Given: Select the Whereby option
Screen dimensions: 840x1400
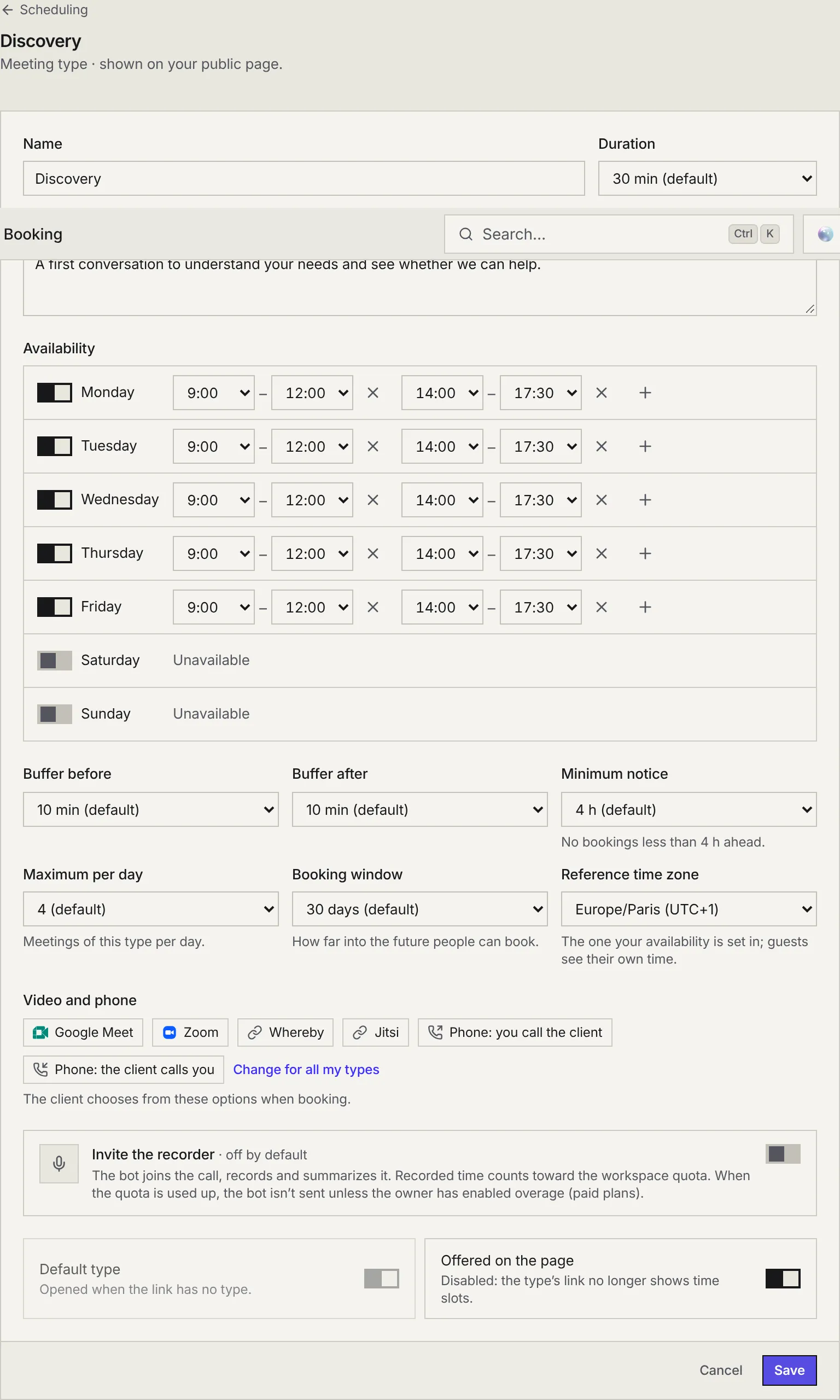Looking at the screenshot, I should point(285,1032).
